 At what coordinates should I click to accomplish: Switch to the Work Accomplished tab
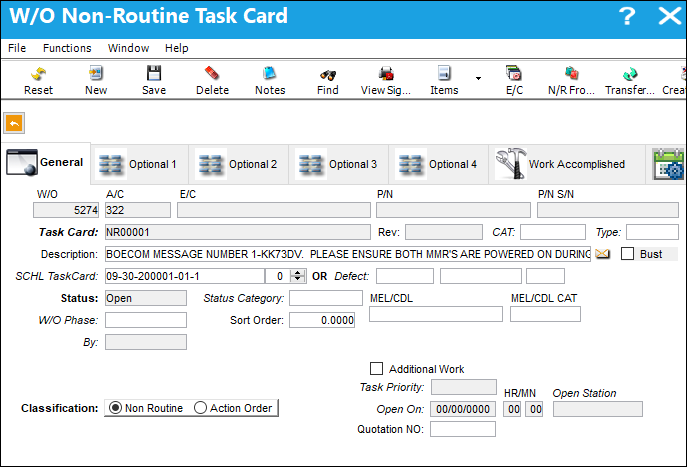click(x=566, y=164)
